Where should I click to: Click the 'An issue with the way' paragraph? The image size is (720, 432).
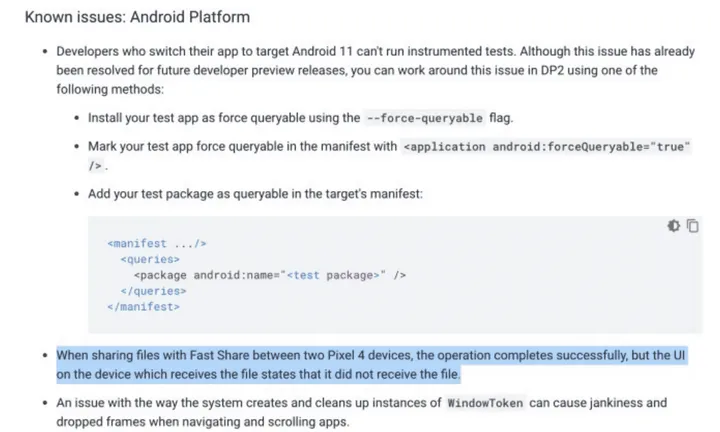pos(360,412)
